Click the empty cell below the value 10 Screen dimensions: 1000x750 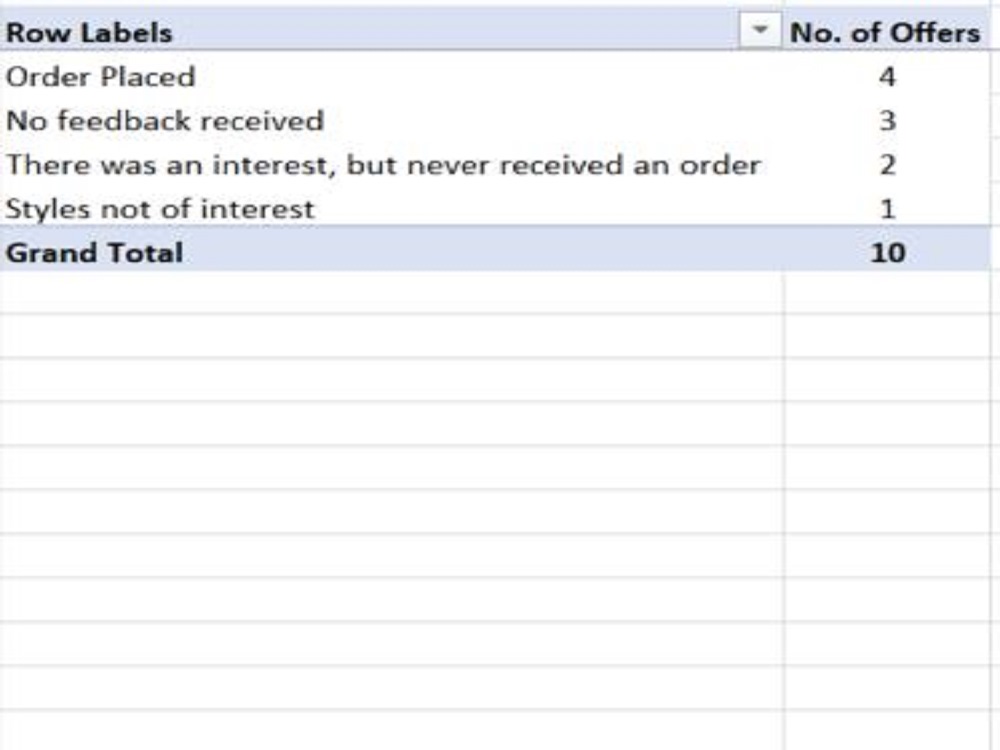coord(887,292)
